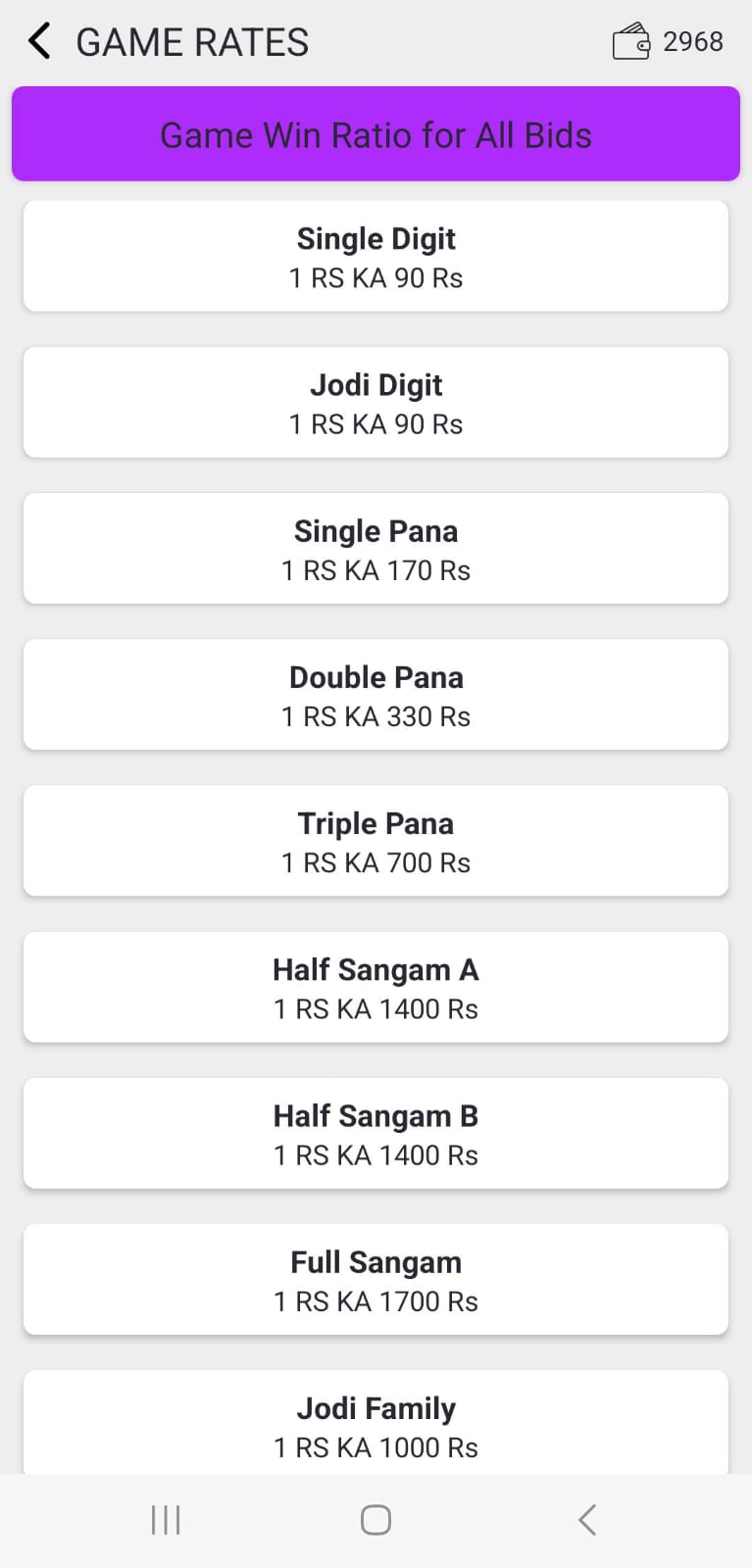Tap the 1 RS KA 330 Rs text
This screenshot has width=752, height=1568.
point(376,717)
